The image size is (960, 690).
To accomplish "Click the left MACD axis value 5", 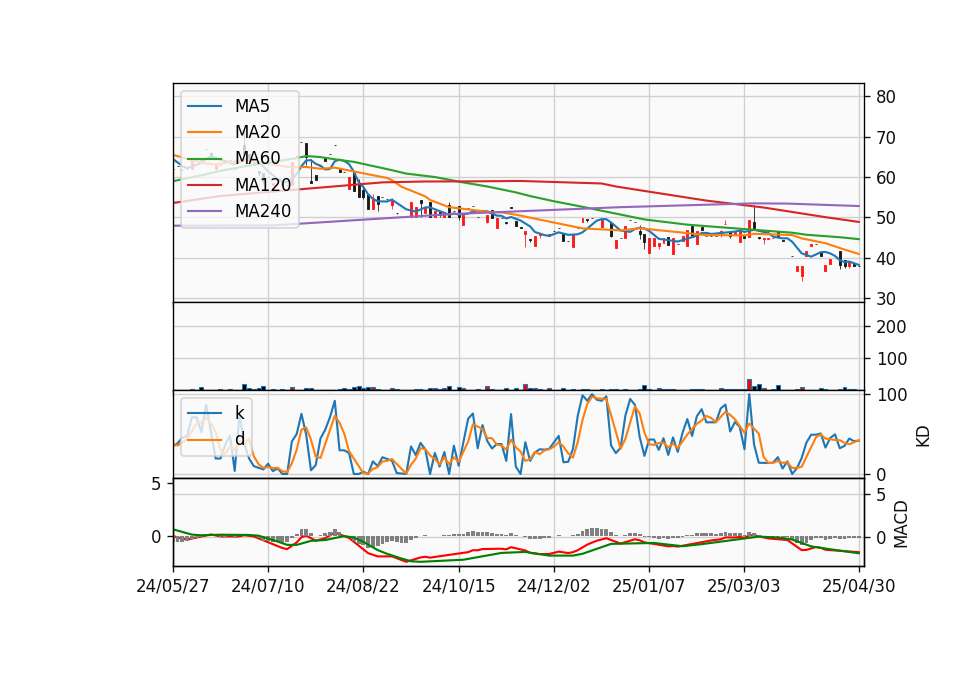I will click(x=156, y=484).
